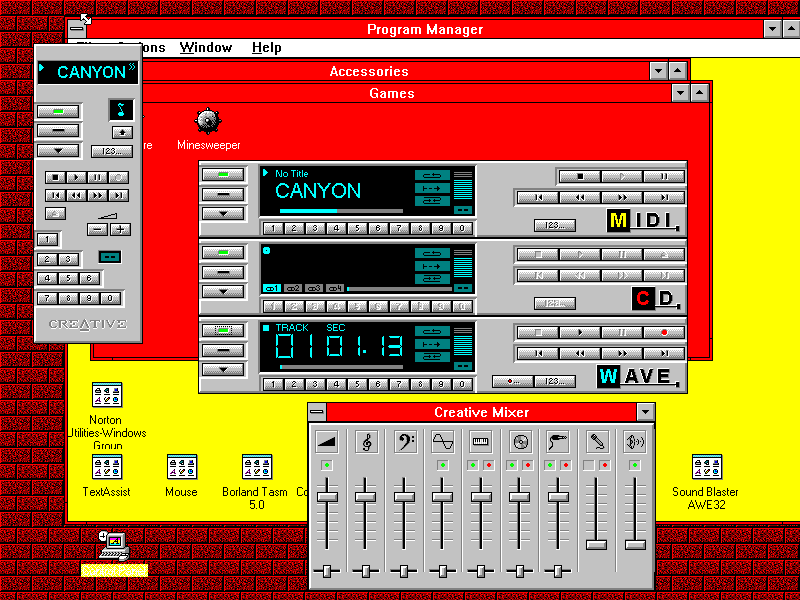Click the MIDI keyboard icon in Creative Mixer
The height and width of the screenshot is (600, 800).
(x=481, y=442)
